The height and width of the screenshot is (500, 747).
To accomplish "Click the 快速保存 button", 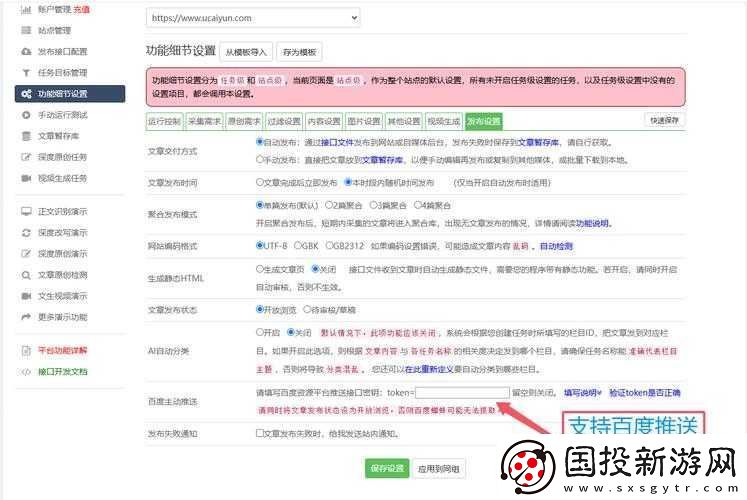I will [664, 120].
